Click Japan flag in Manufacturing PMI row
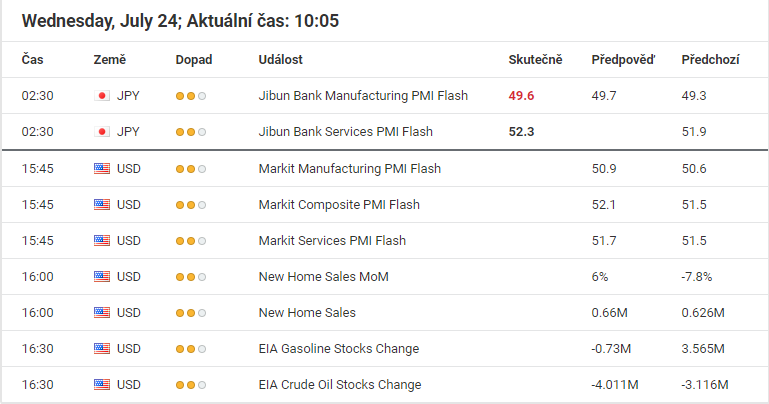Viewport: 769px width, 404px height. 102,96
